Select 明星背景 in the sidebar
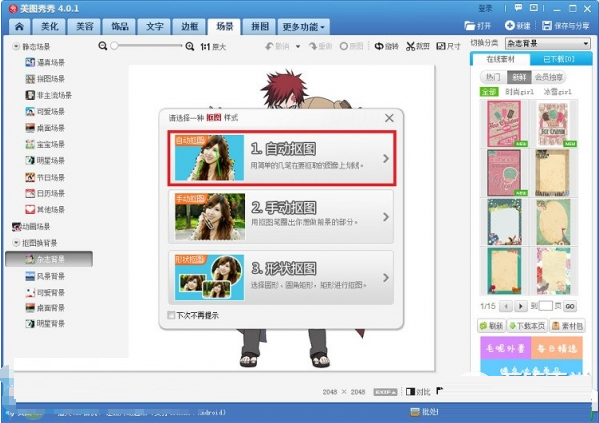 pos(45,324)
